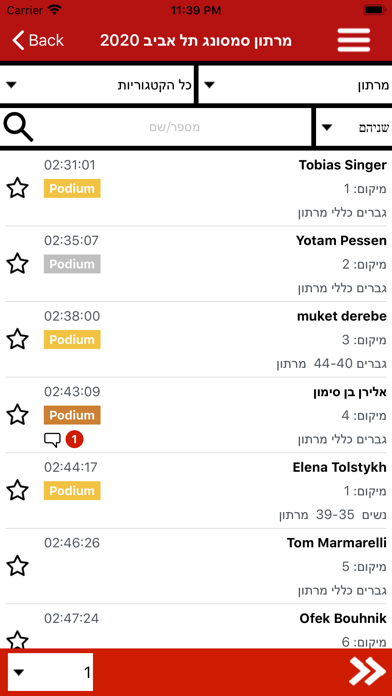The image size is (392, 696).
Task: Open page number selector showing 1
Action: [50, 672]
